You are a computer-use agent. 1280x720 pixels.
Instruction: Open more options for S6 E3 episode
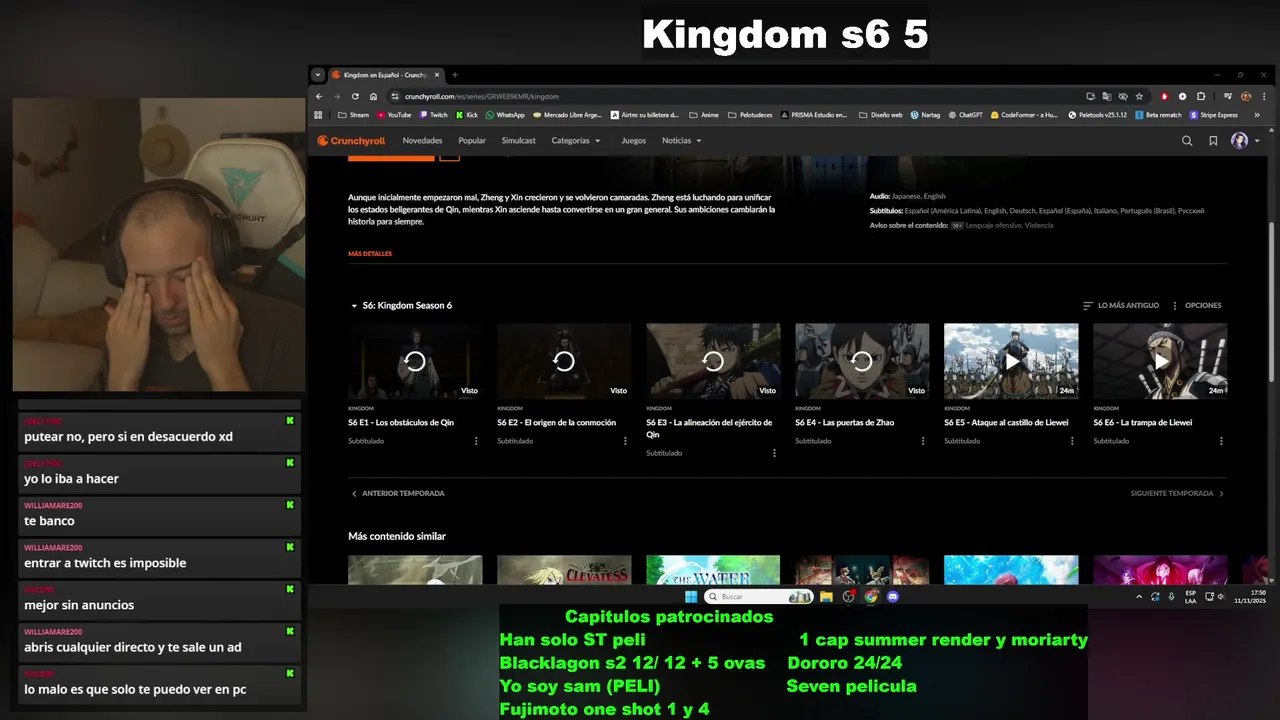(x=774, y=453)
